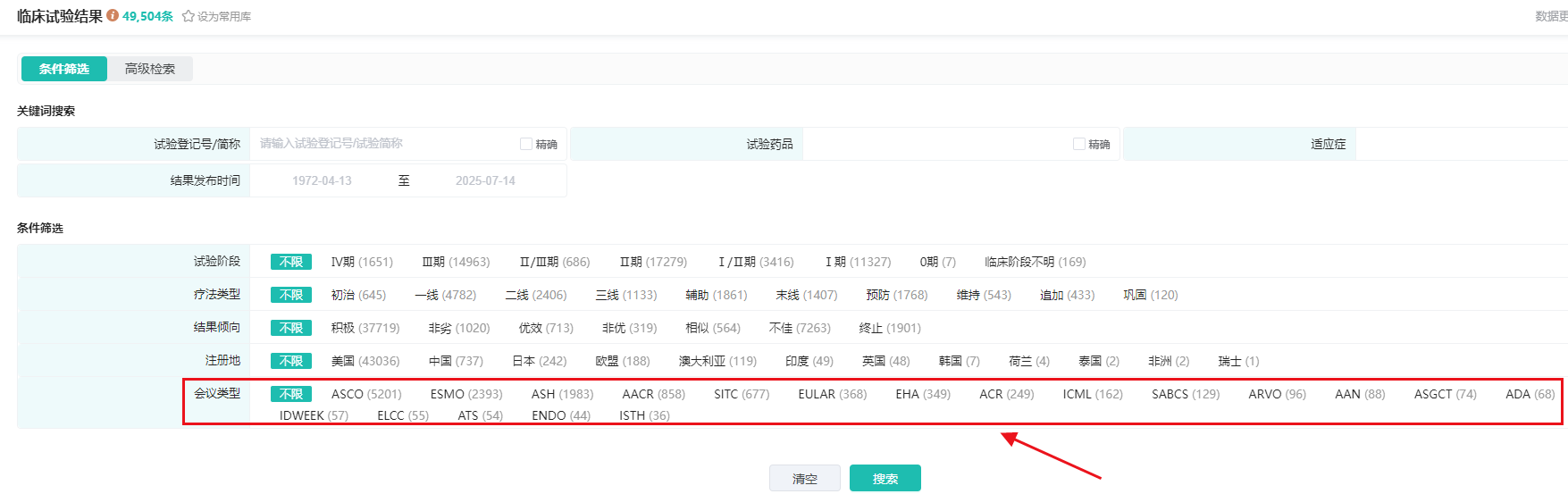The width and height of the screenshot is (1568, 494).
Task: Filter by 终止 (1901)
Action: [890, 328]
